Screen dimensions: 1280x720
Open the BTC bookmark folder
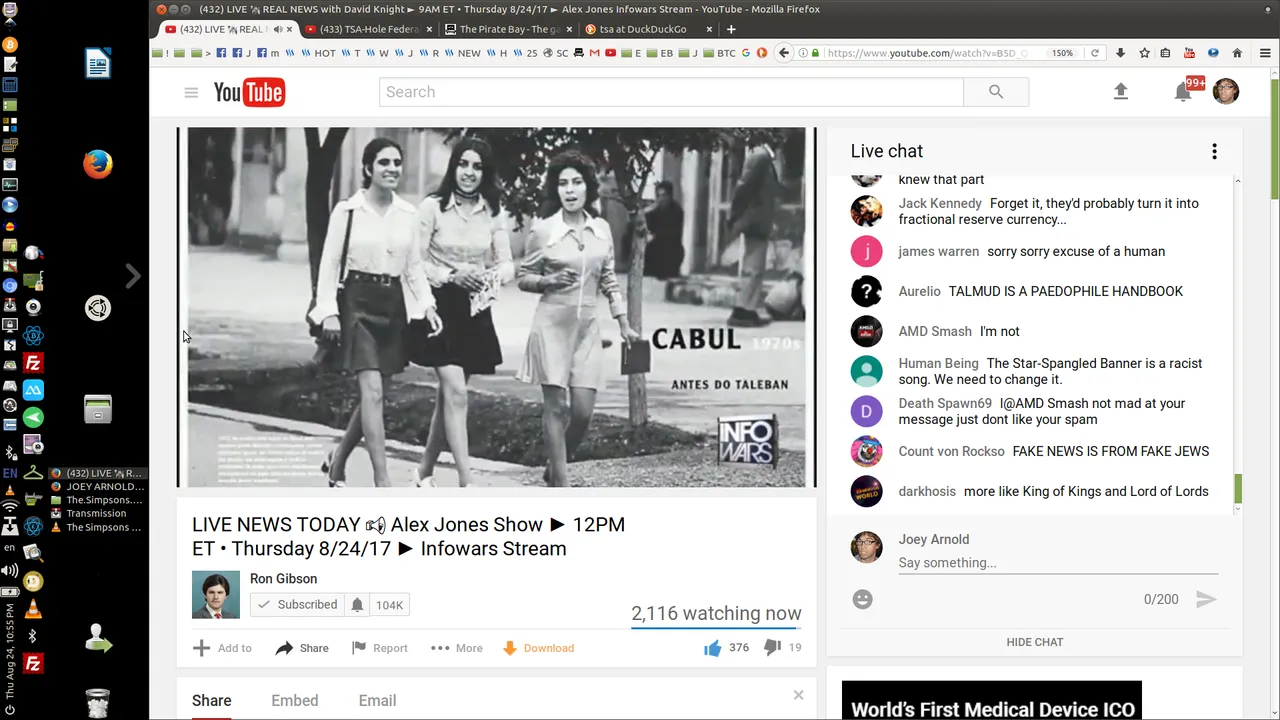(720, 53)
